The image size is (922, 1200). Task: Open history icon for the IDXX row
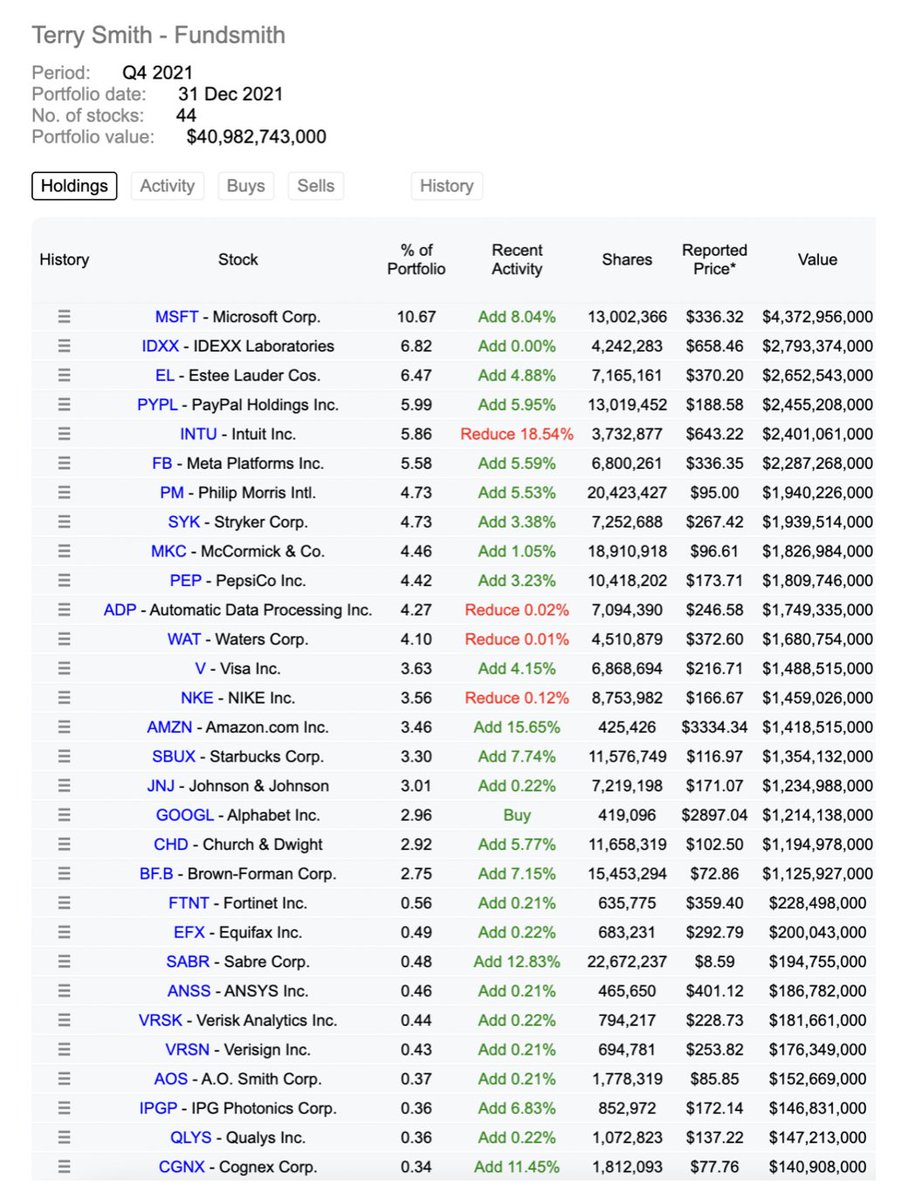pos(64,346)
